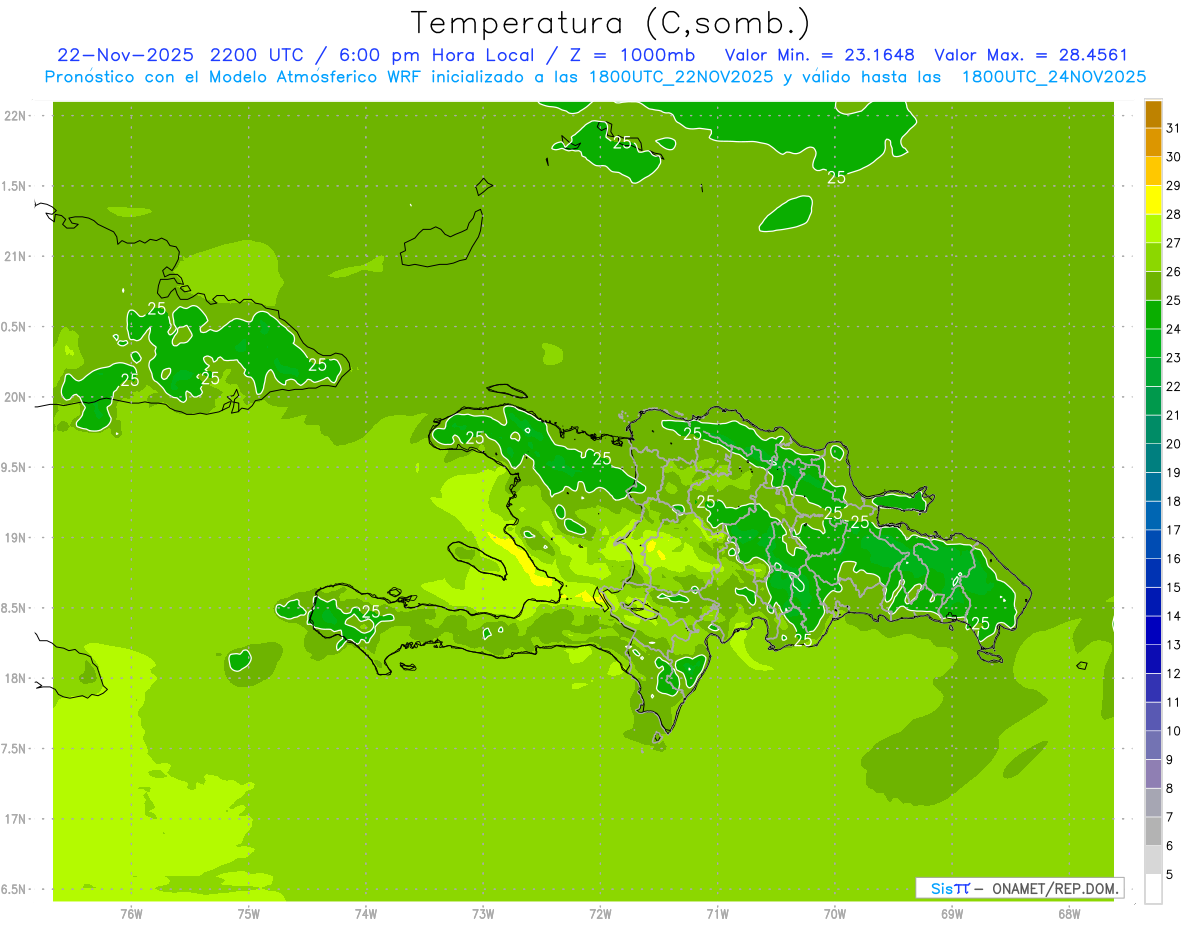This screenshot has width=1200, height=927.
Task: Click the 22N latitude axis label
Action: coord(16,116)
